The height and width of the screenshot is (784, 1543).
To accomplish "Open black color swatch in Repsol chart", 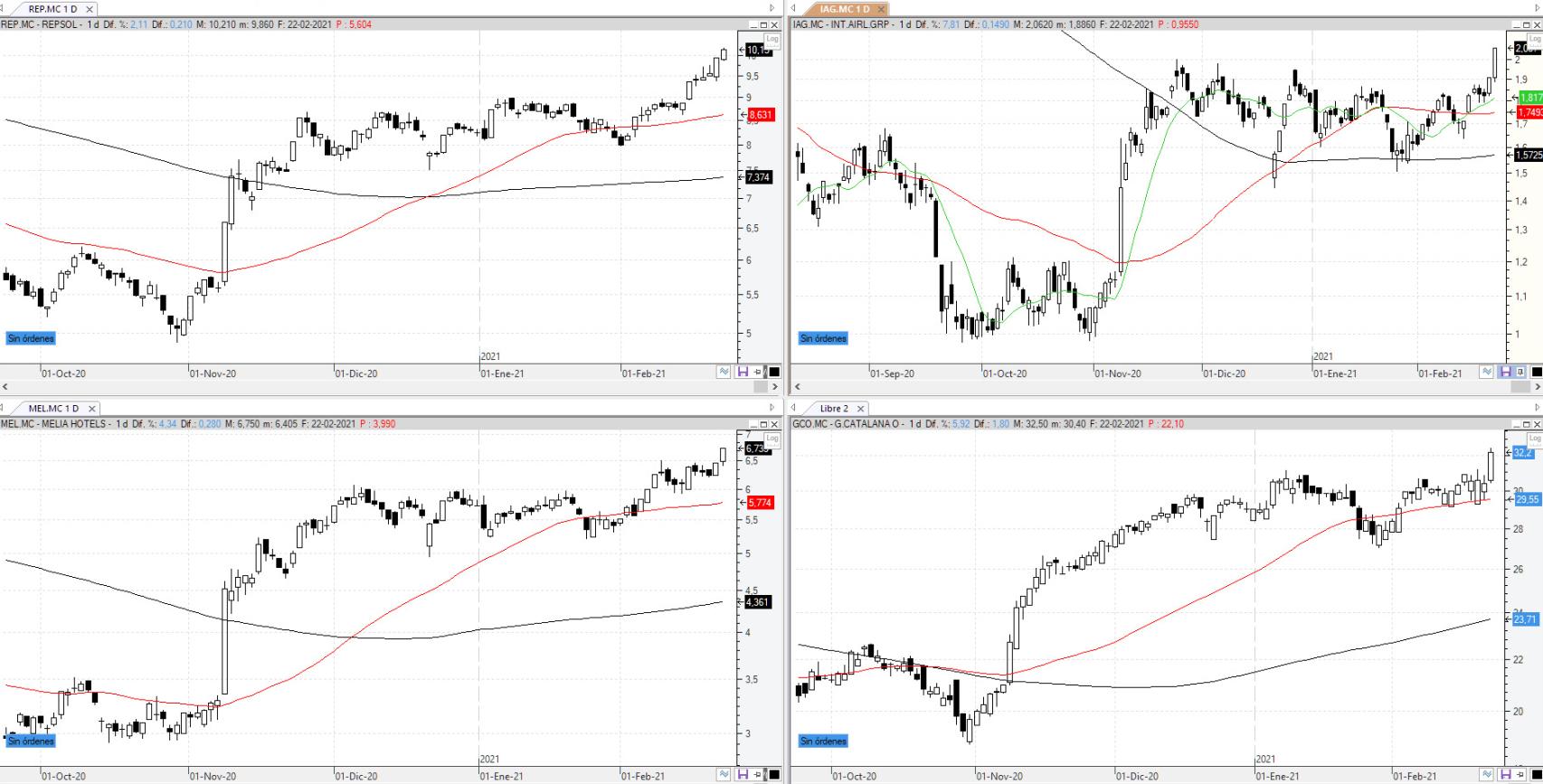I will (x=774, y=372).
